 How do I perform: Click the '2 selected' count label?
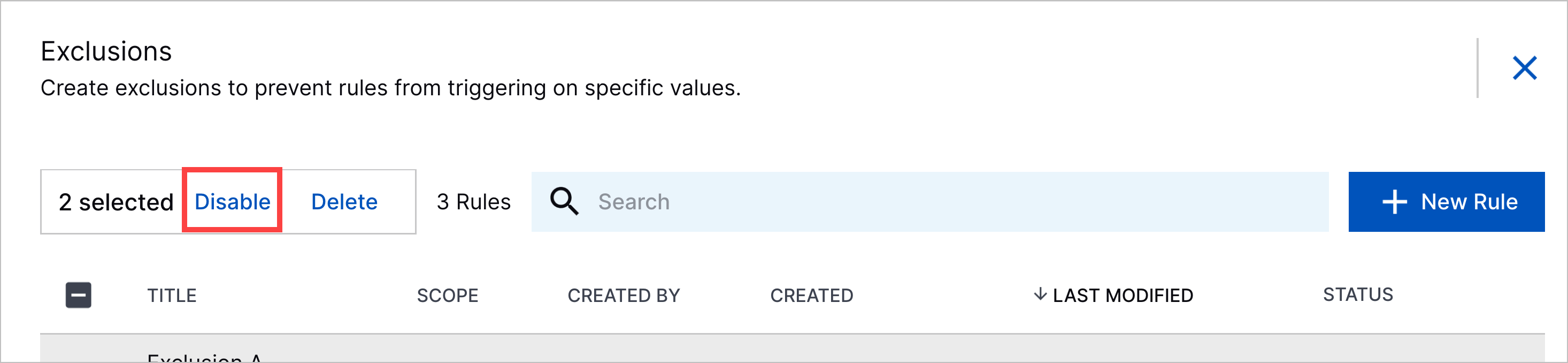click(x=116, y=202)
